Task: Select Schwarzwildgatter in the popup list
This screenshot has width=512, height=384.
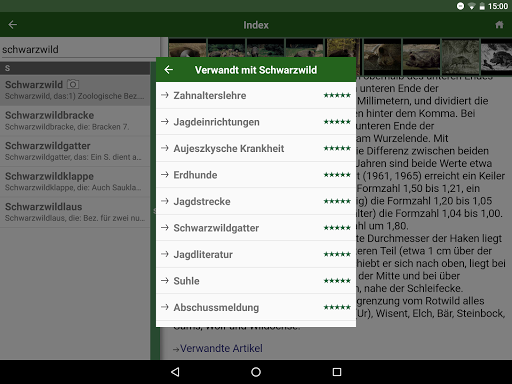Action: 256,228
